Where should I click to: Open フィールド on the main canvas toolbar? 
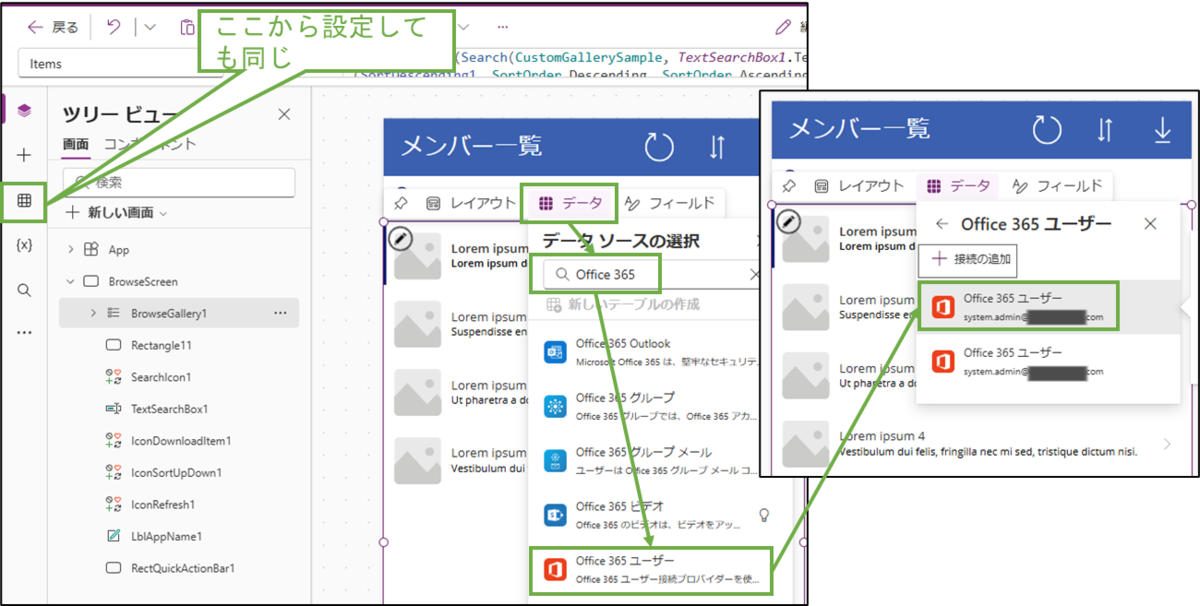(x=670, y=203)
